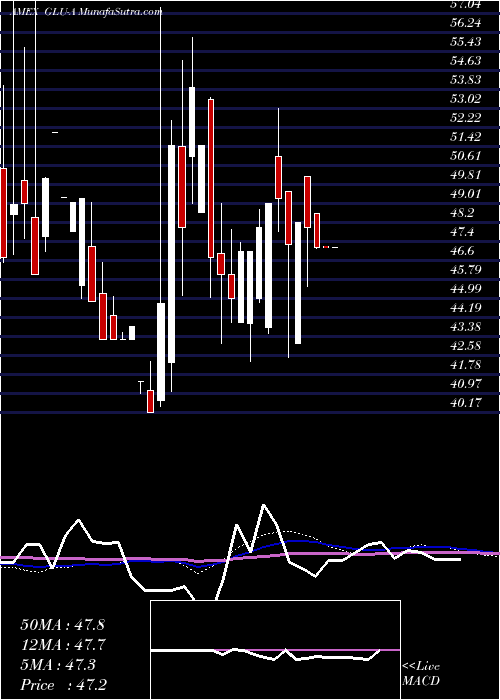This screenshot has height=700, width=500.
Task: Click the 45.79 price axis label
Action: 465,270
